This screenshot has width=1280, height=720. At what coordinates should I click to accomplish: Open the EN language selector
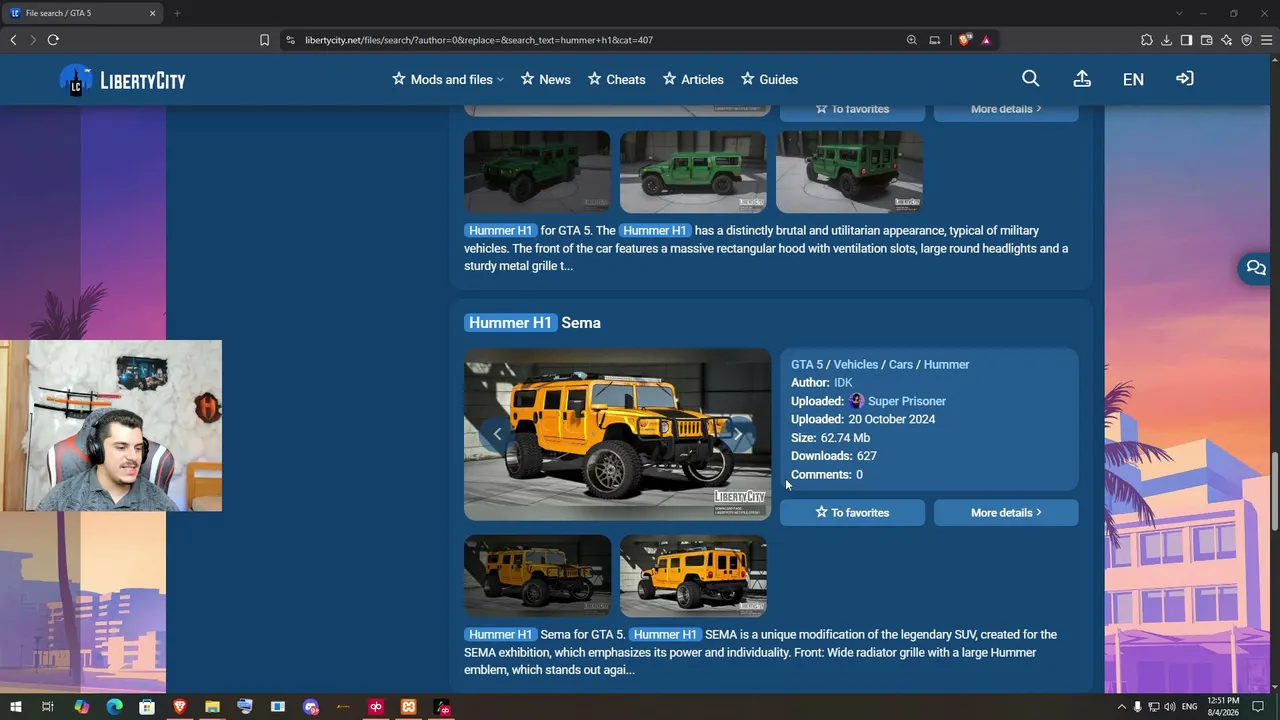click(1133, 79)
